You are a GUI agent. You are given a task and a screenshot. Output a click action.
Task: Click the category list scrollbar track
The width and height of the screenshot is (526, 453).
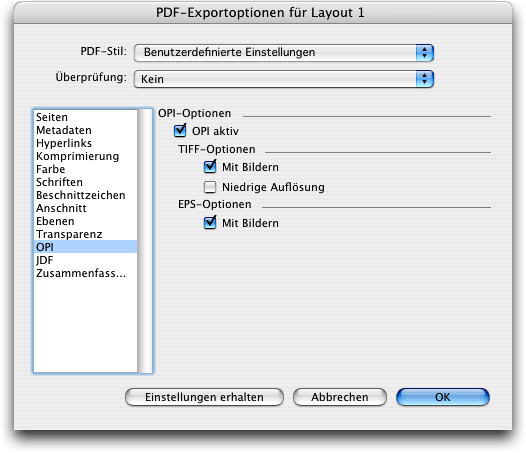pyautogui.click(x=145, y=241)
